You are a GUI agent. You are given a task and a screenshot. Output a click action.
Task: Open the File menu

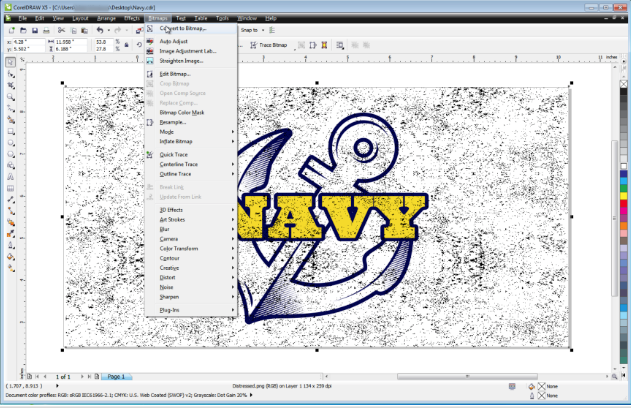pyautogui.click(x=23, y=18)
